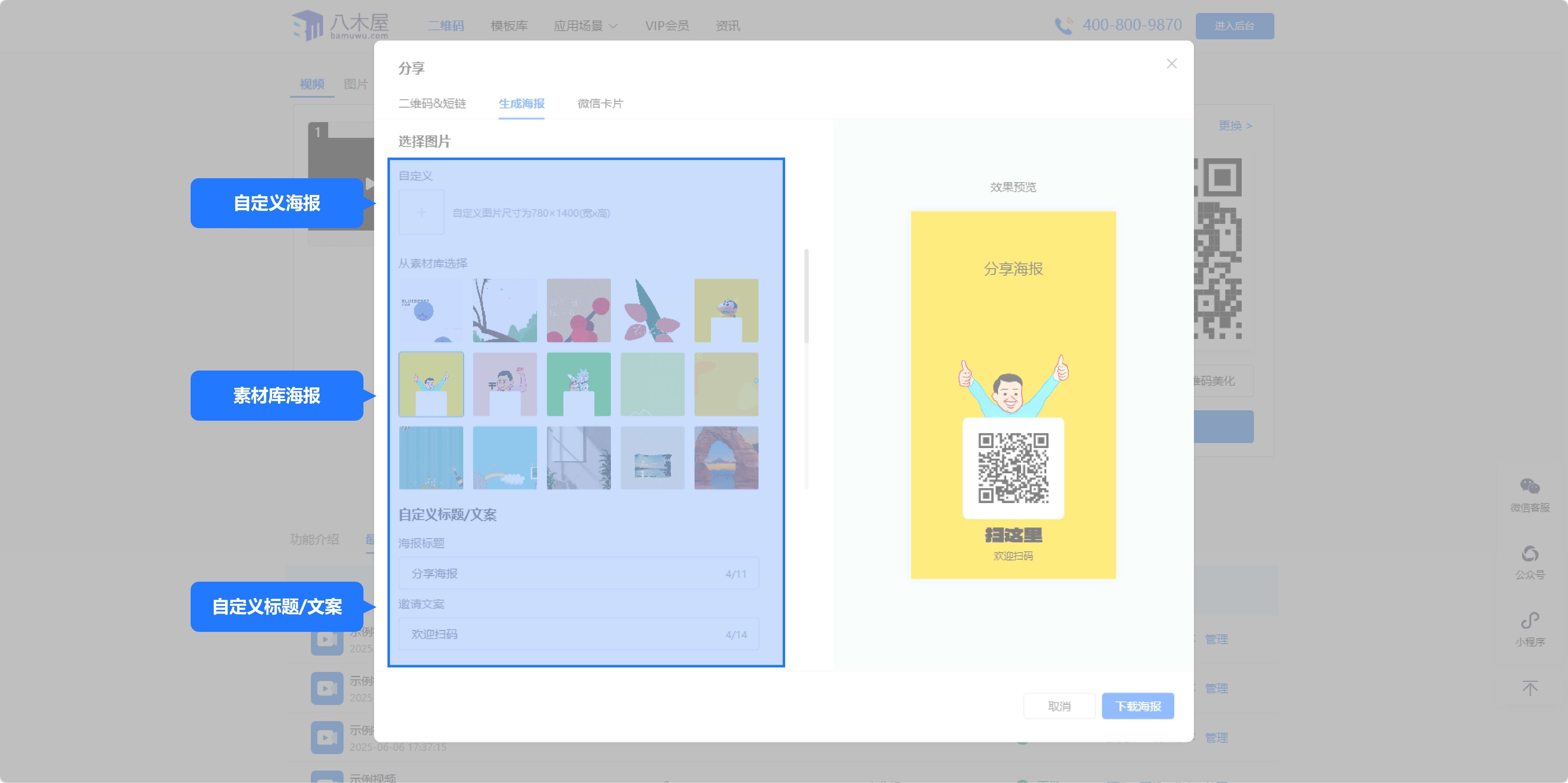Switch to 二维码&短链 tab
Viewport: 1568px width, 783px height.
point(432,104)
